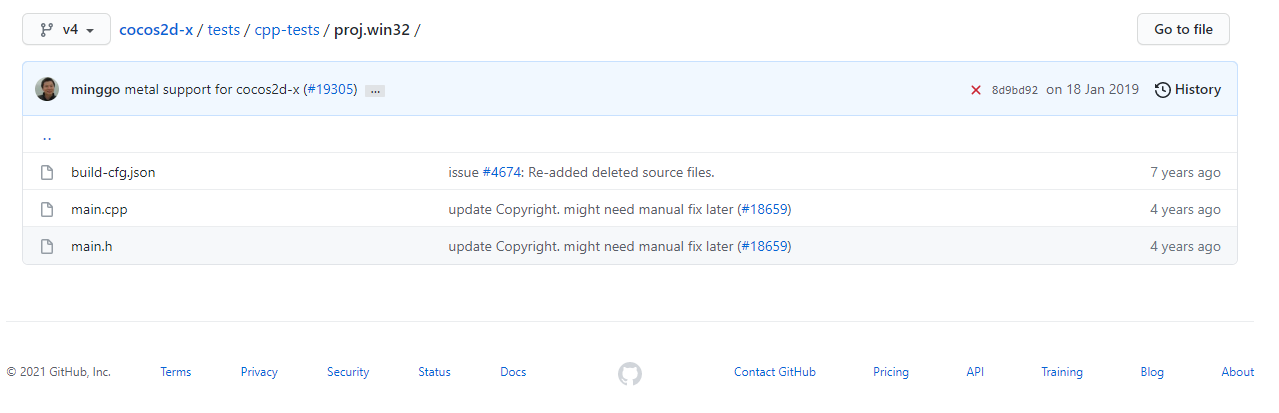Click the build-cfg.json file icon
Screen dimensions: 1279x413
[46, 172]
